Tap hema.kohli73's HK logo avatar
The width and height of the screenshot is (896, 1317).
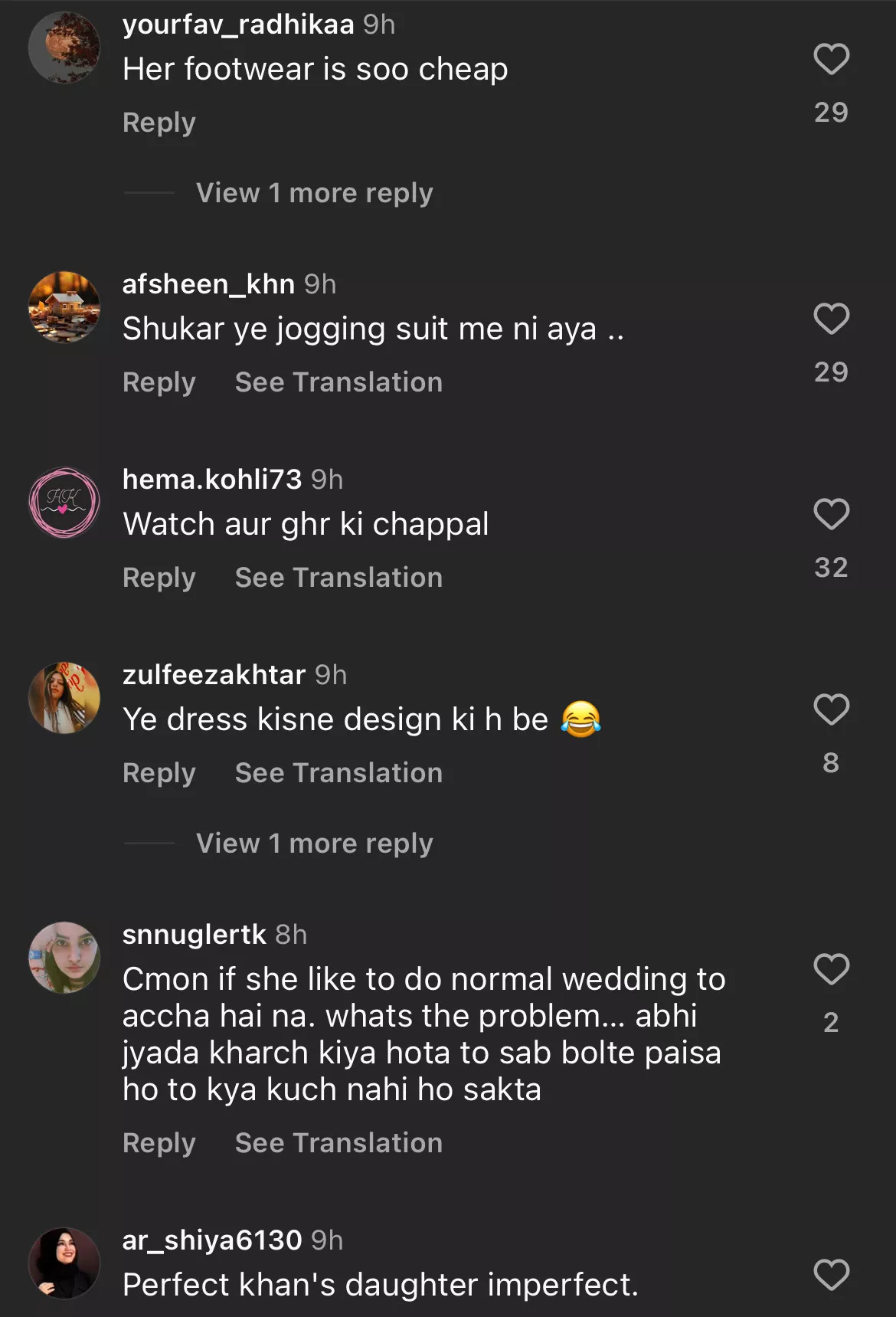64,503
